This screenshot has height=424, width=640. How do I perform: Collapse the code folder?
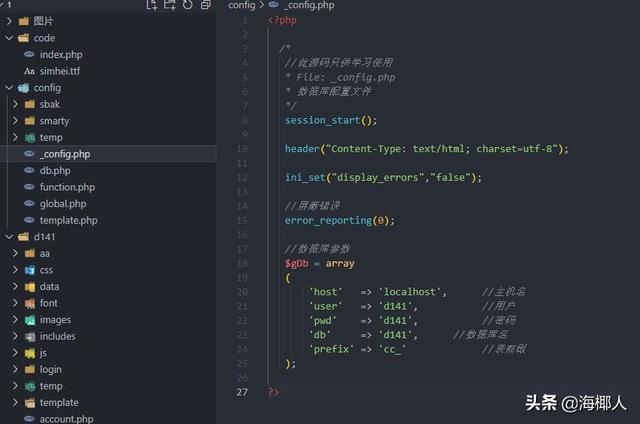pyautogui.click(x=10, y=38)
